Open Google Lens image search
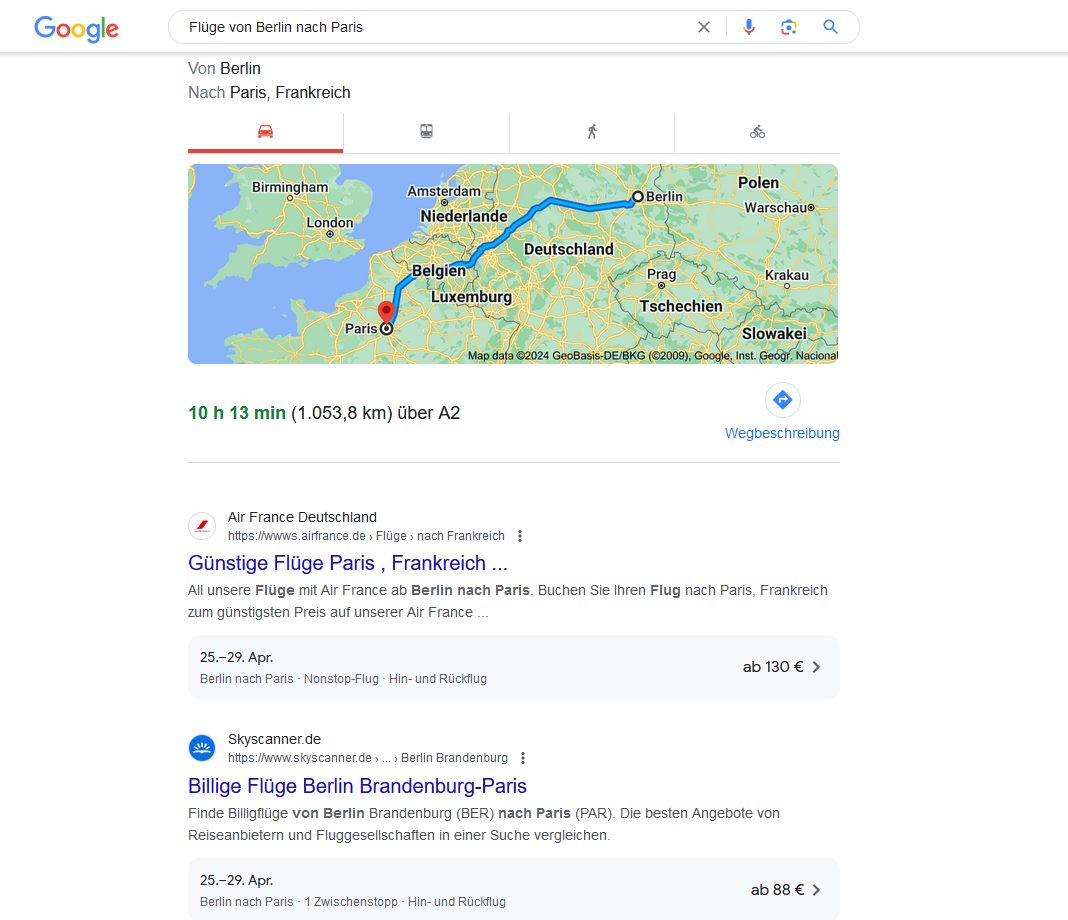This screenshot has width=1068, height=920. tap(789, 27)
